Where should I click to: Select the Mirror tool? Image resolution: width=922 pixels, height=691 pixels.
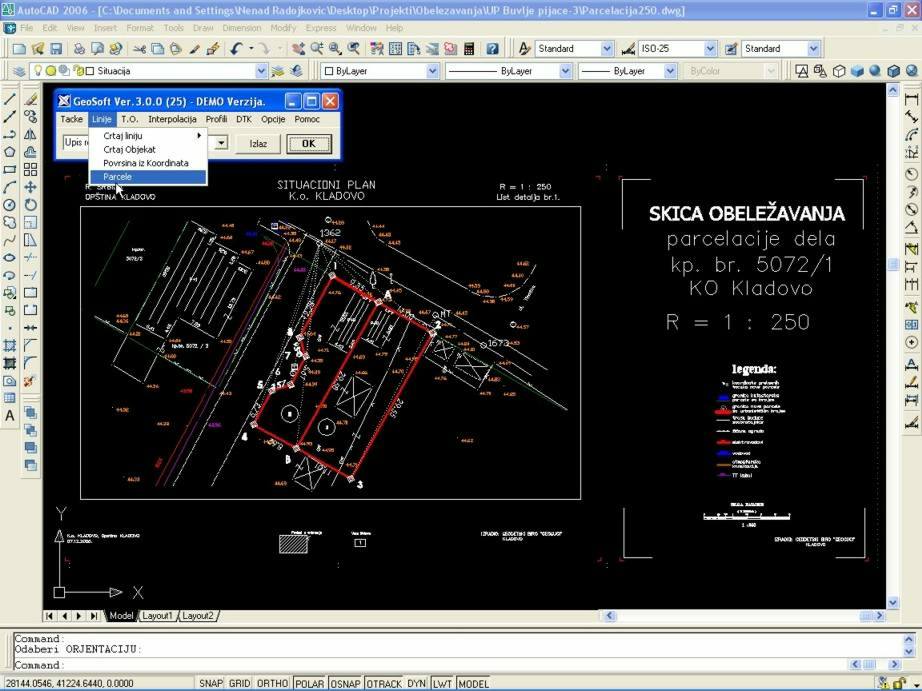point(31,135)
